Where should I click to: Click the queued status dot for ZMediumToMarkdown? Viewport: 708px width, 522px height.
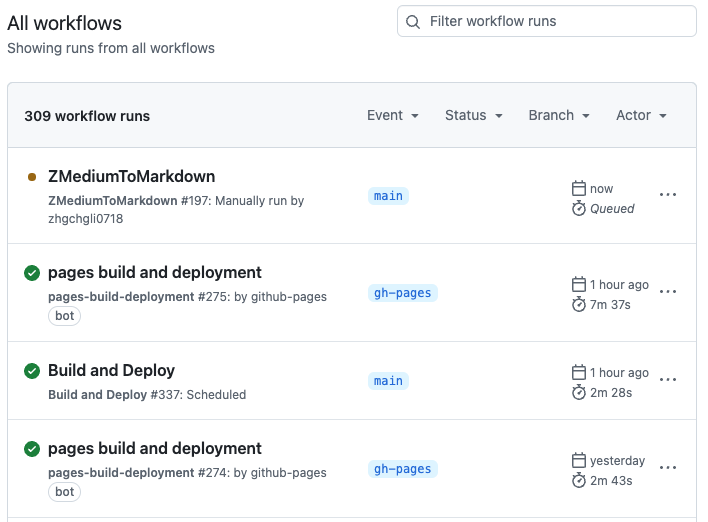[32, 177]
